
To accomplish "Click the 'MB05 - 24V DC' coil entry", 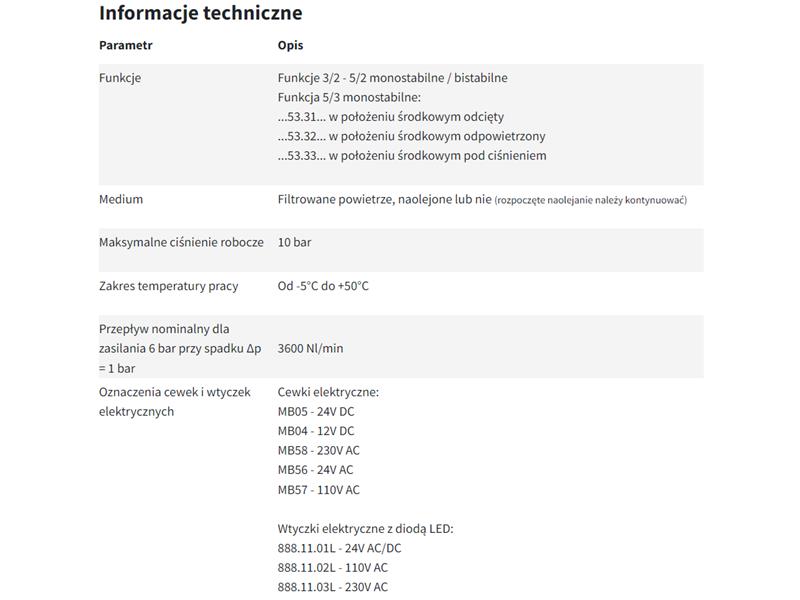I will (316, 412).
